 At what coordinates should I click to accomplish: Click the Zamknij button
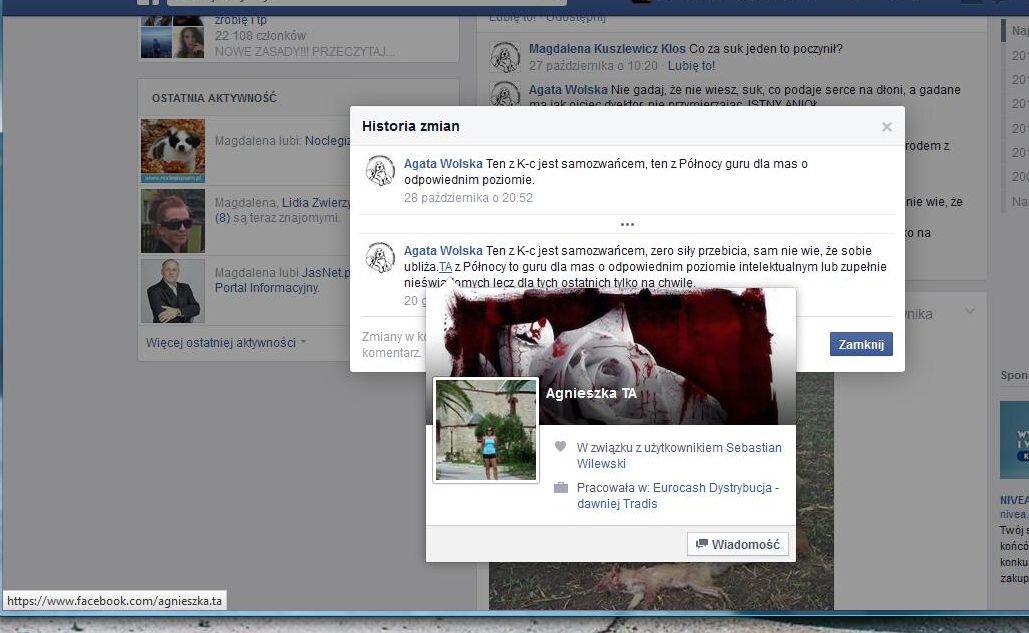(860, 344)
